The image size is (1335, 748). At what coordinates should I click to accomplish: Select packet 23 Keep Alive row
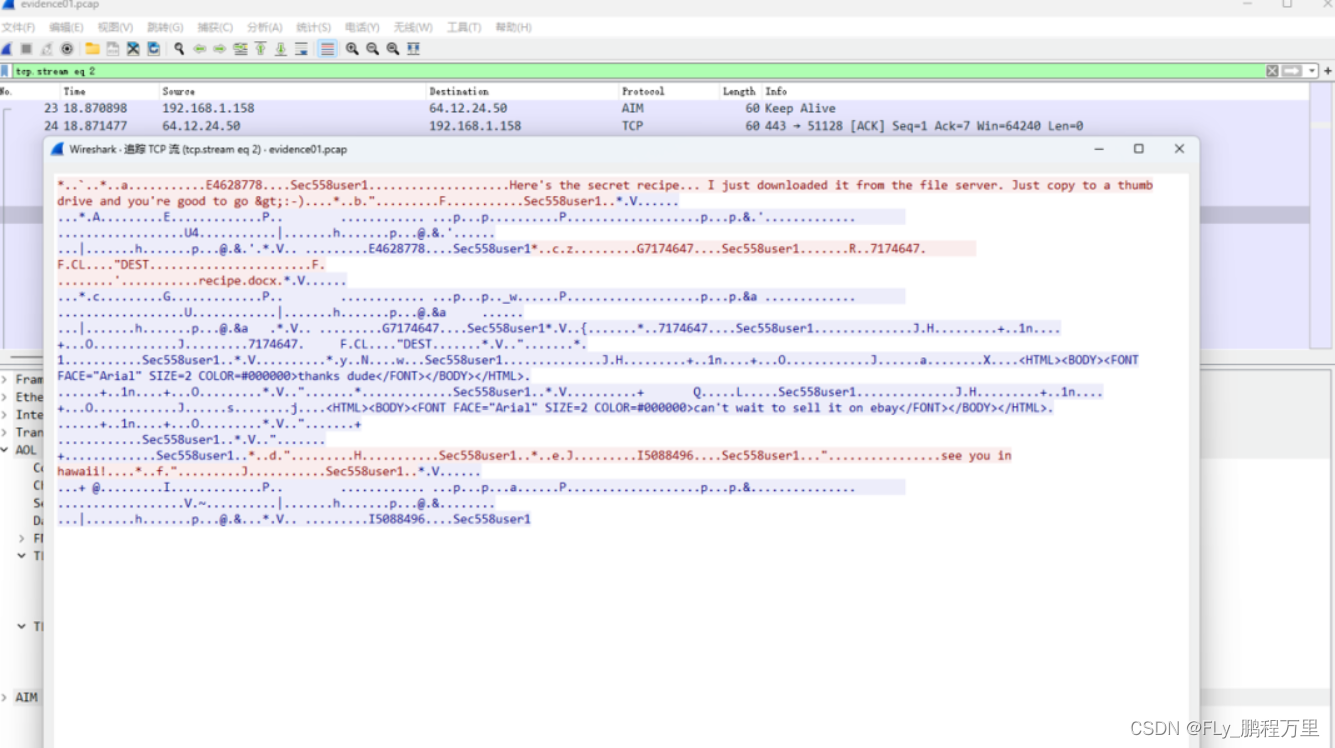pyautogui.click(x=654, y=108)
